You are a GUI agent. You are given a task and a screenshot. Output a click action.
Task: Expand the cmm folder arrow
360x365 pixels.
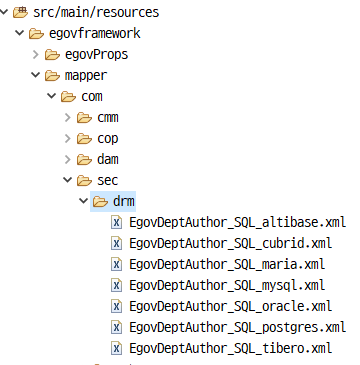[x=68, y=118]
